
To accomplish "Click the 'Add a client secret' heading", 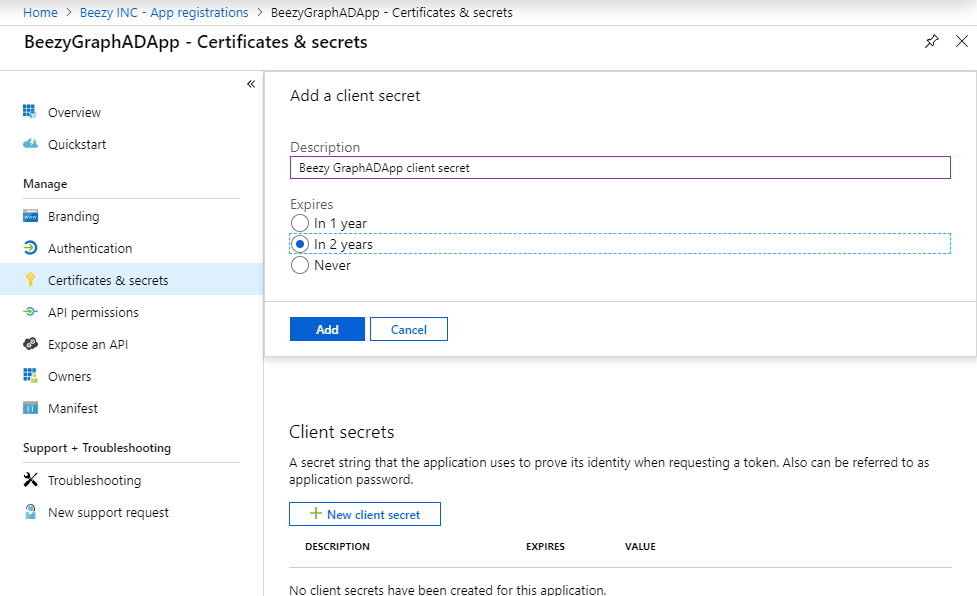I will pos(355,95).
